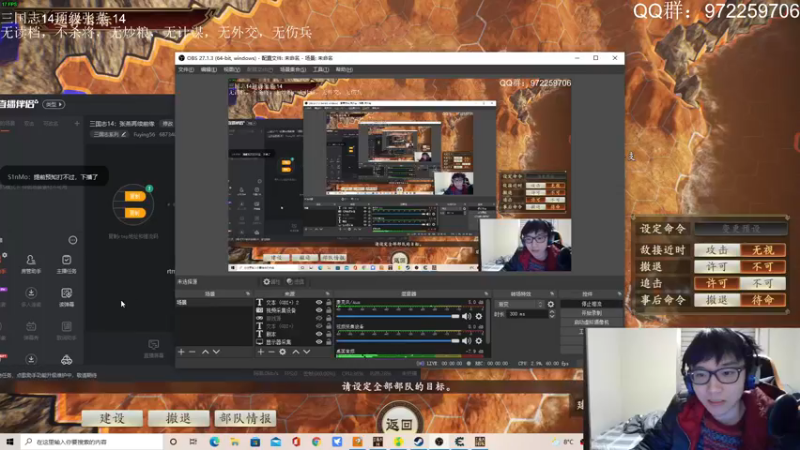Image resolution: width=800 pixels, height=450 pixels.
Task: Click the transition duration stepper arrows
Action: click(x=552, y=314)
